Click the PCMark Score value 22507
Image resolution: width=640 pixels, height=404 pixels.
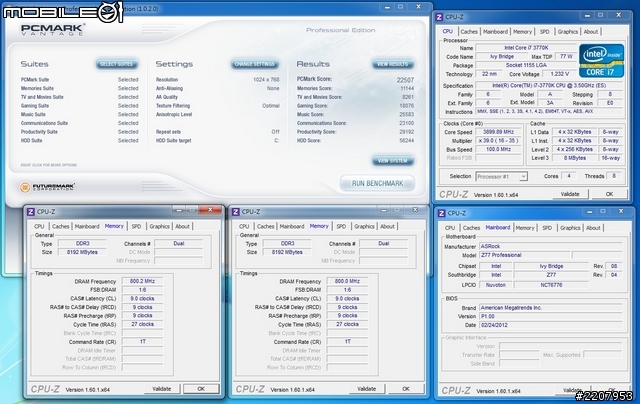pos(405,80)
